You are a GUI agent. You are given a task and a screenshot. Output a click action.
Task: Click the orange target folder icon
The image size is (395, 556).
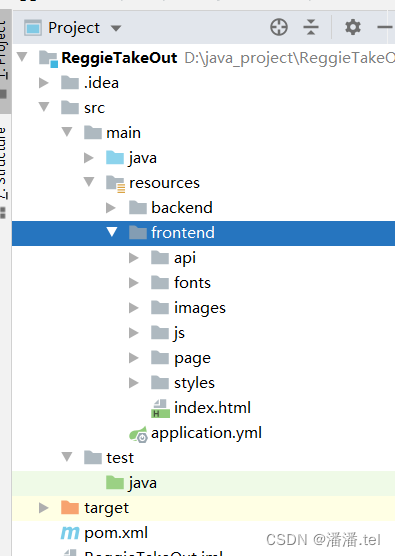[x=70, y=508]
